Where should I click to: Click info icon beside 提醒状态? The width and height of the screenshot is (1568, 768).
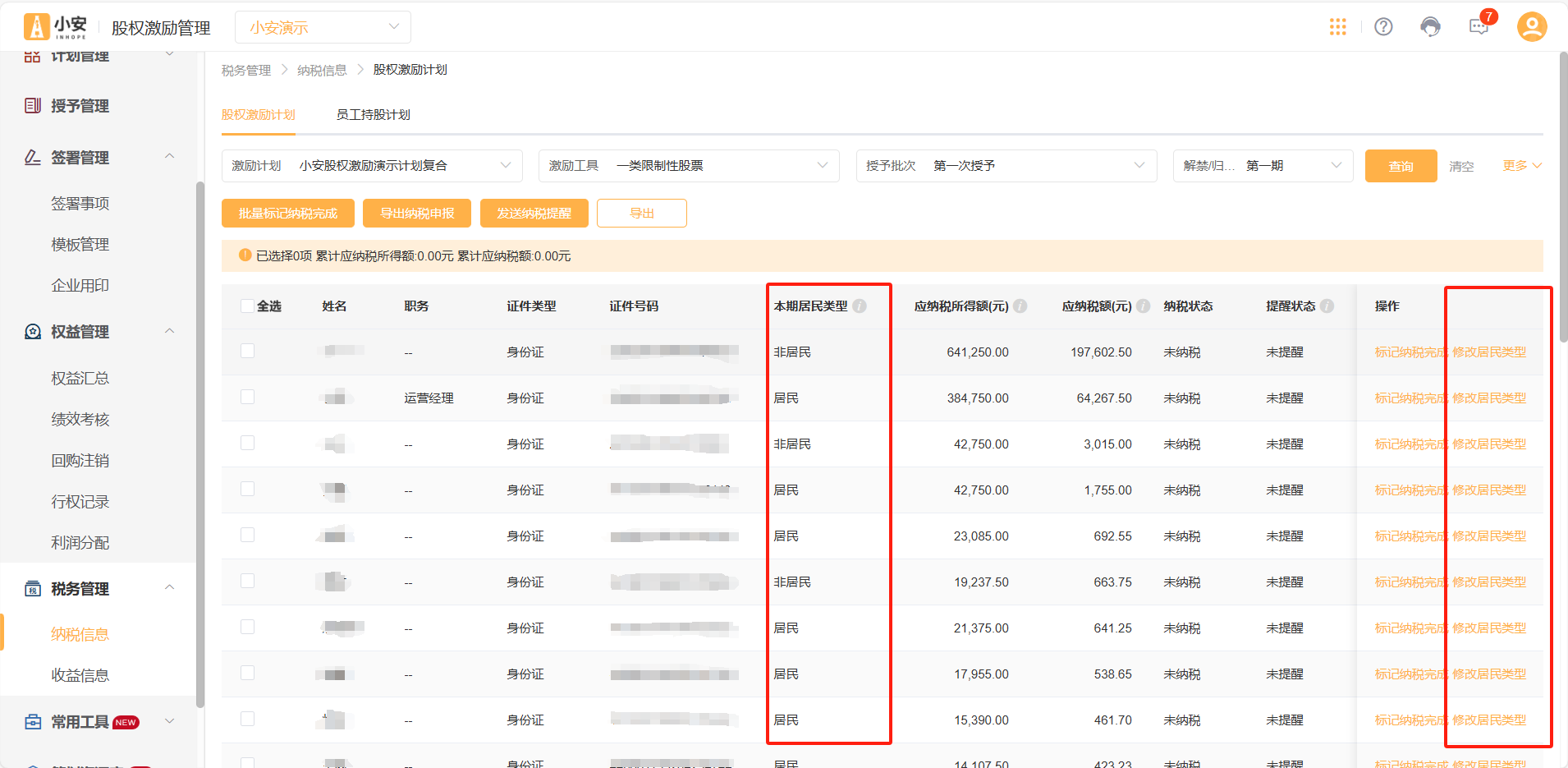[1327, 306]
